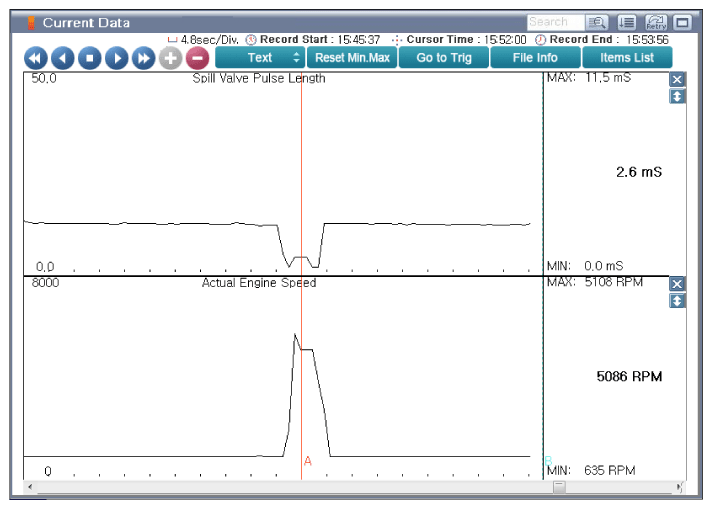Expand the Spill Valve Pulse Length graph
Screen dimensions: 712x509
677,97
